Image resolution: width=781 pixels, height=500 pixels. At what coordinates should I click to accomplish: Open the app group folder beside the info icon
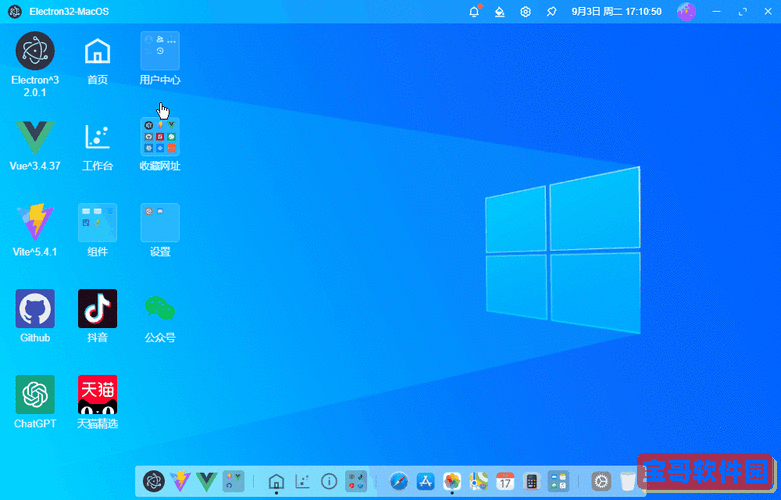point(356,482)
